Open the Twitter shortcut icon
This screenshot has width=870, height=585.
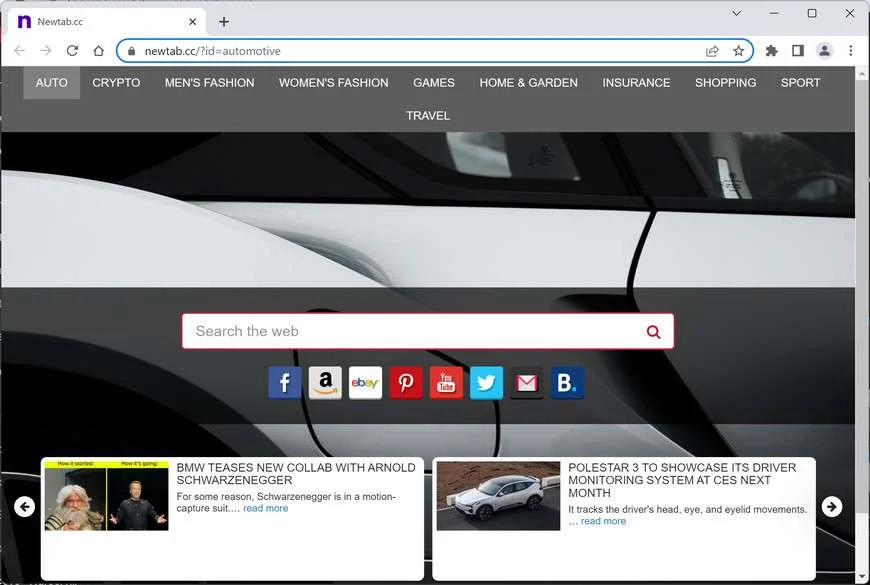[x=487, y=382]
